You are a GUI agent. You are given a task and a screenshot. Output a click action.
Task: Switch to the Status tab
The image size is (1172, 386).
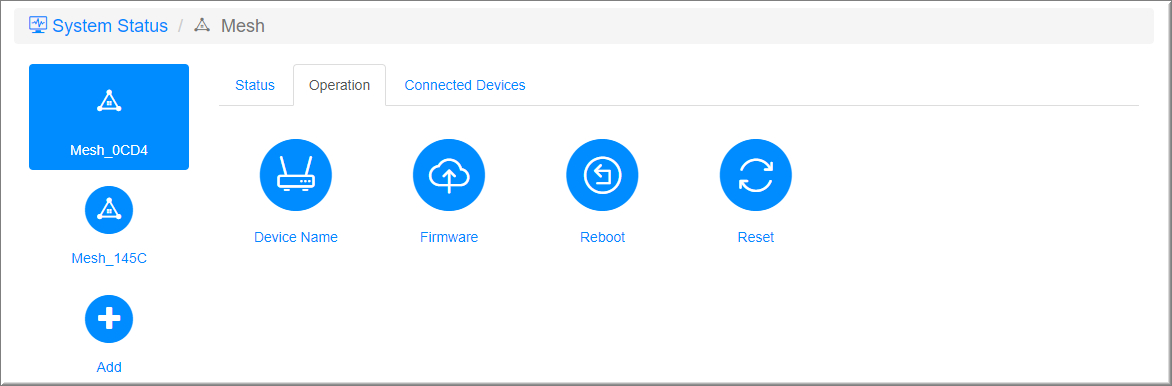255,85
